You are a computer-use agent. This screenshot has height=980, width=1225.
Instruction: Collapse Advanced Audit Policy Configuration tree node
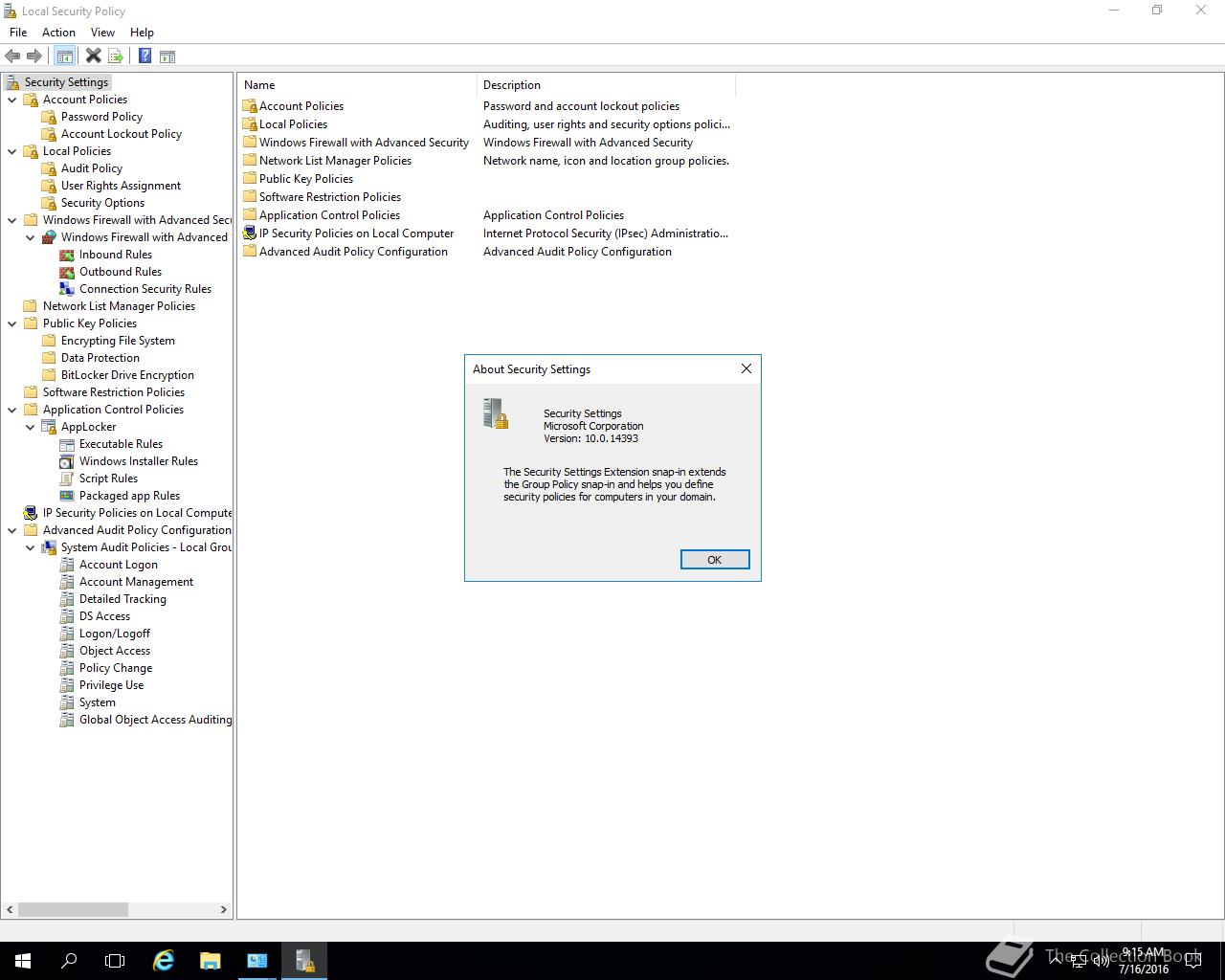(12, 530)
